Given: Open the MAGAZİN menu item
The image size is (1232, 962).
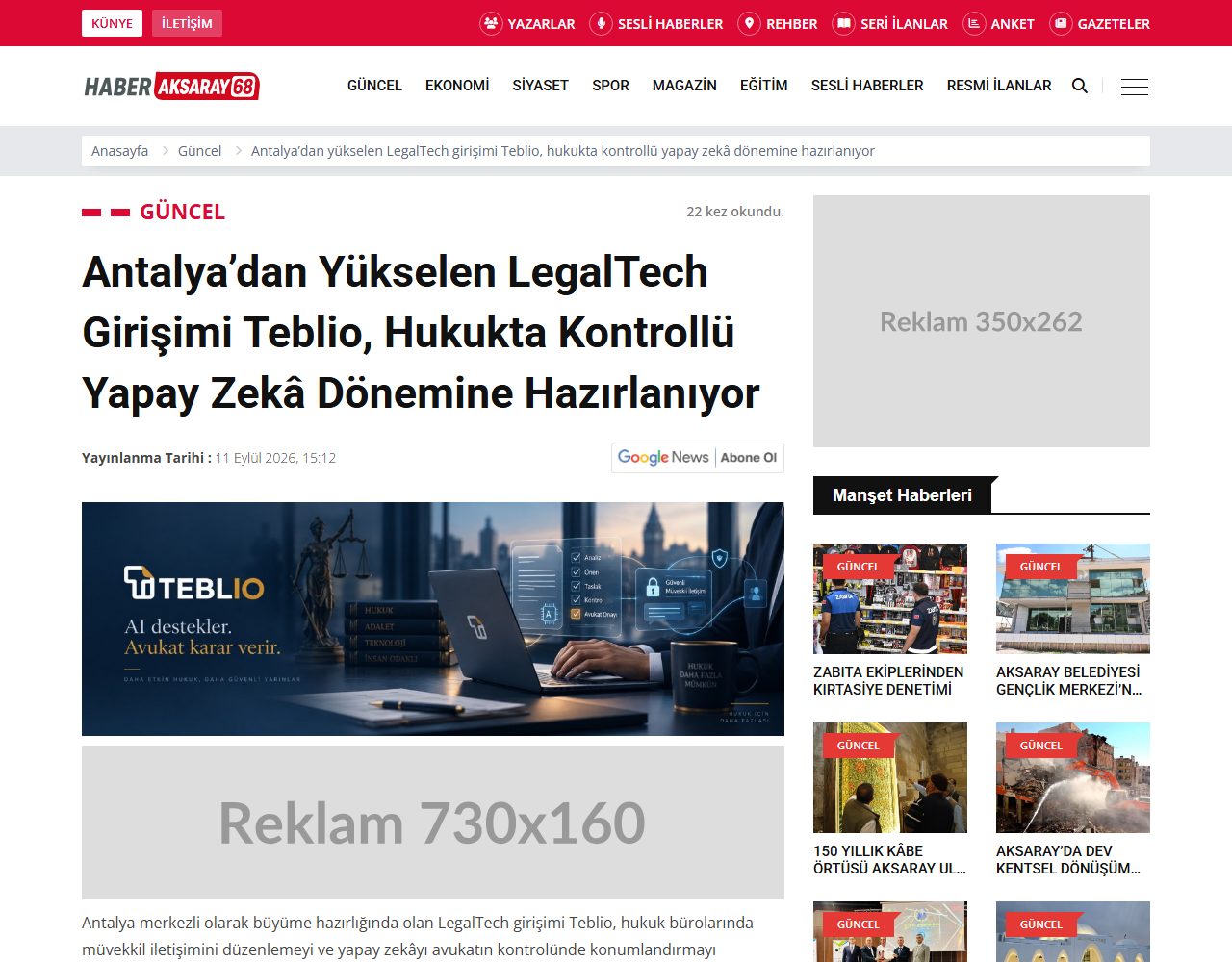Looking at the screenshot, I should [x=684, y=86].
